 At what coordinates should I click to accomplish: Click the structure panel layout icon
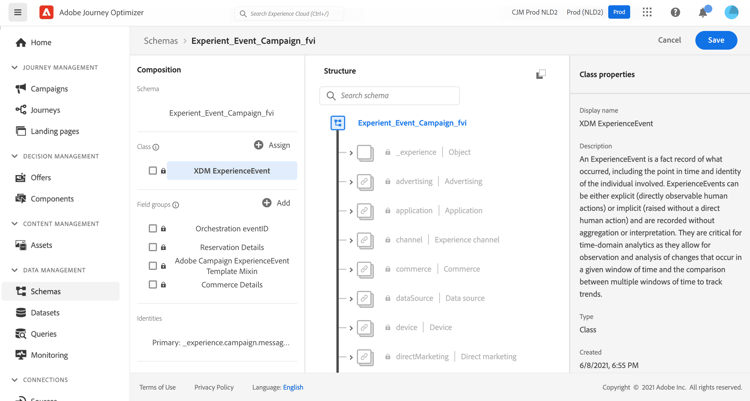(x=541, y=74)
